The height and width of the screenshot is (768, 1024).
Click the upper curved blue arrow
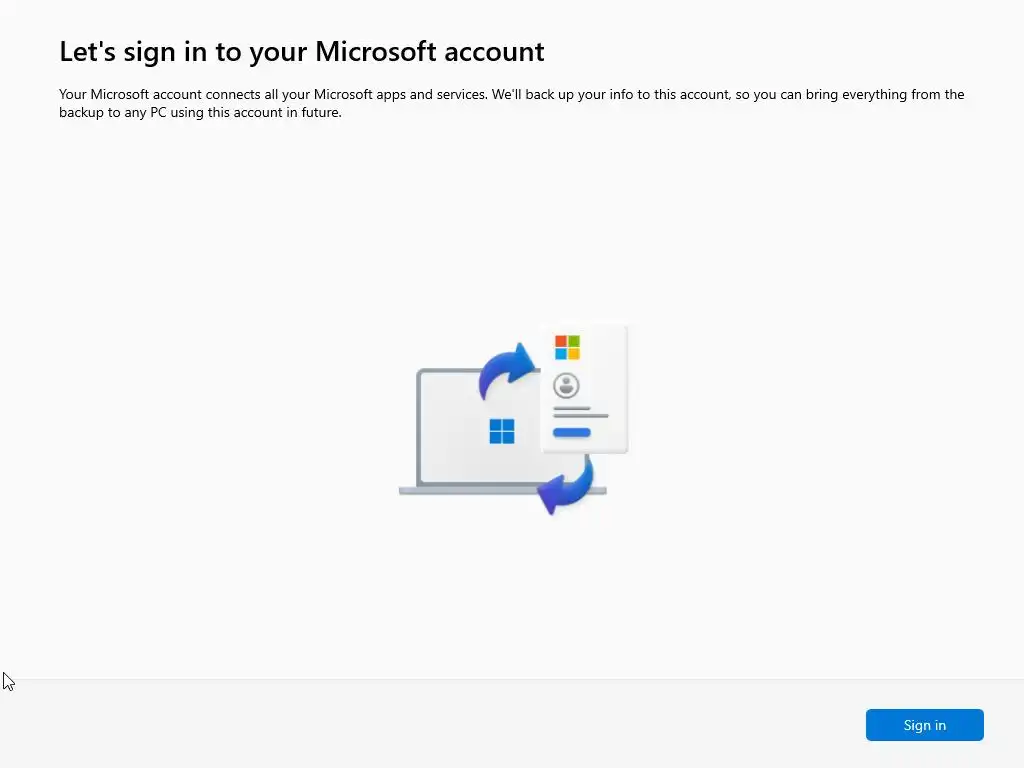507,371
